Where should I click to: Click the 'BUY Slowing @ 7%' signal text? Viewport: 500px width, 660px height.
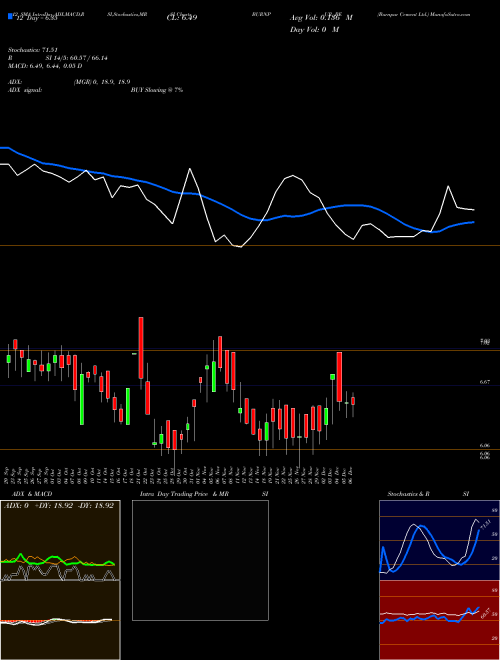(x=157, y=90)
